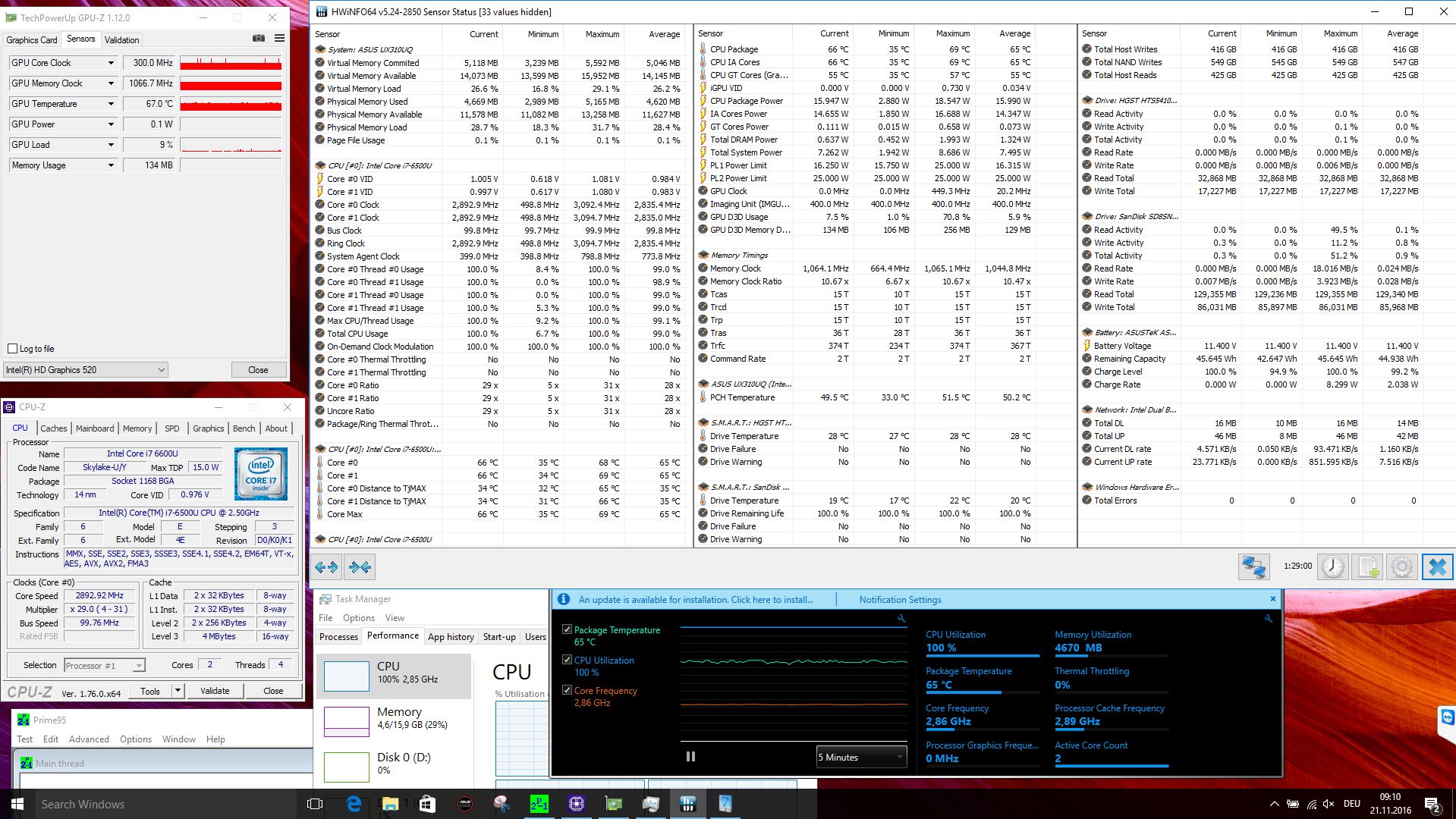Open GPU Power sensor dropdown
The image size is (1456, 819).
coord(111,124)
